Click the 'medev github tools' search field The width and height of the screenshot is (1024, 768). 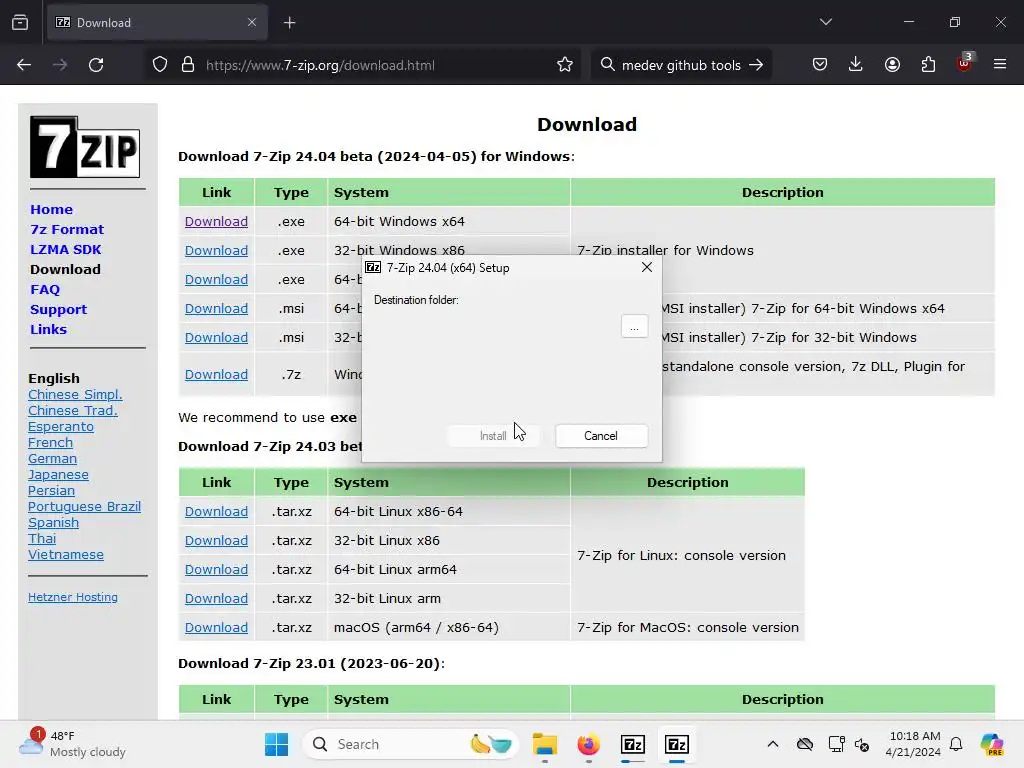(681, 65)
